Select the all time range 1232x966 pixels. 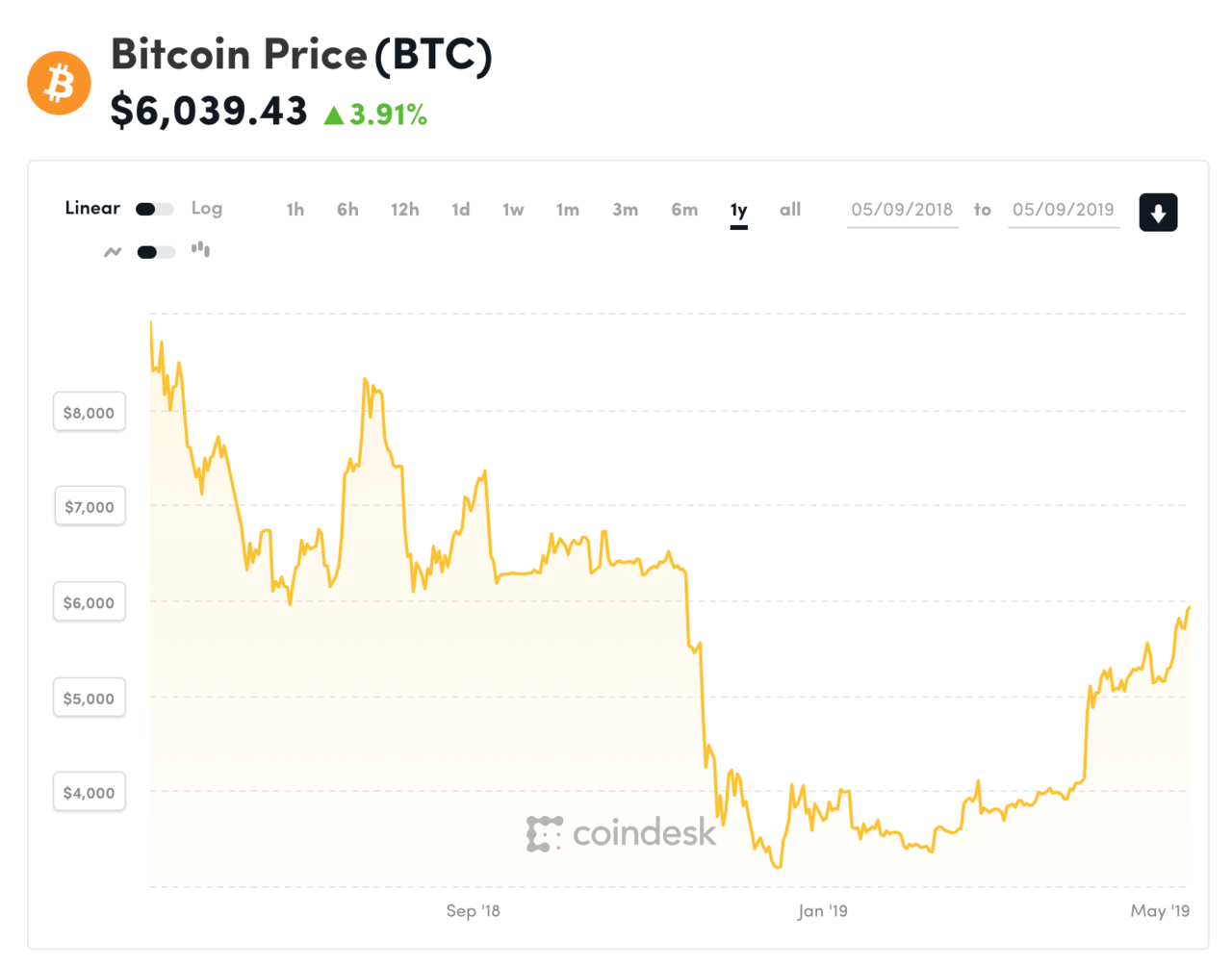[790, 210]
